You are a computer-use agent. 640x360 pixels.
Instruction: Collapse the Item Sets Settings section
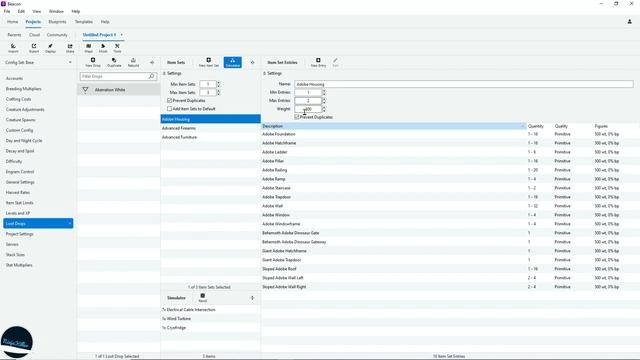pyautogui.click(x=164, y=73)
